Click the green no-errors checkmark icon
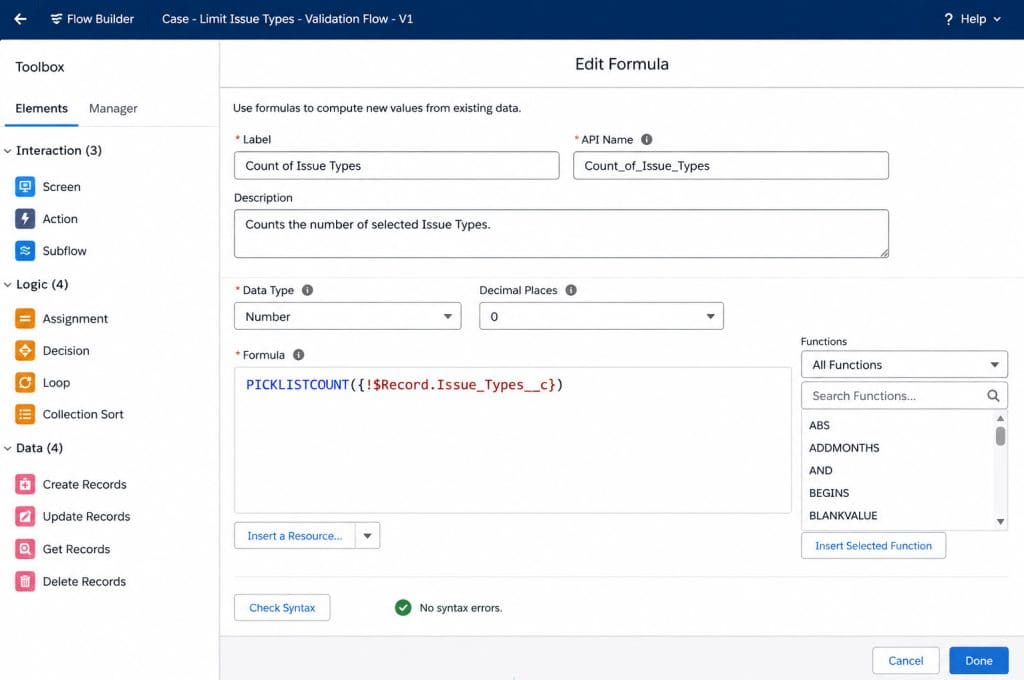 tap(403, 607)
